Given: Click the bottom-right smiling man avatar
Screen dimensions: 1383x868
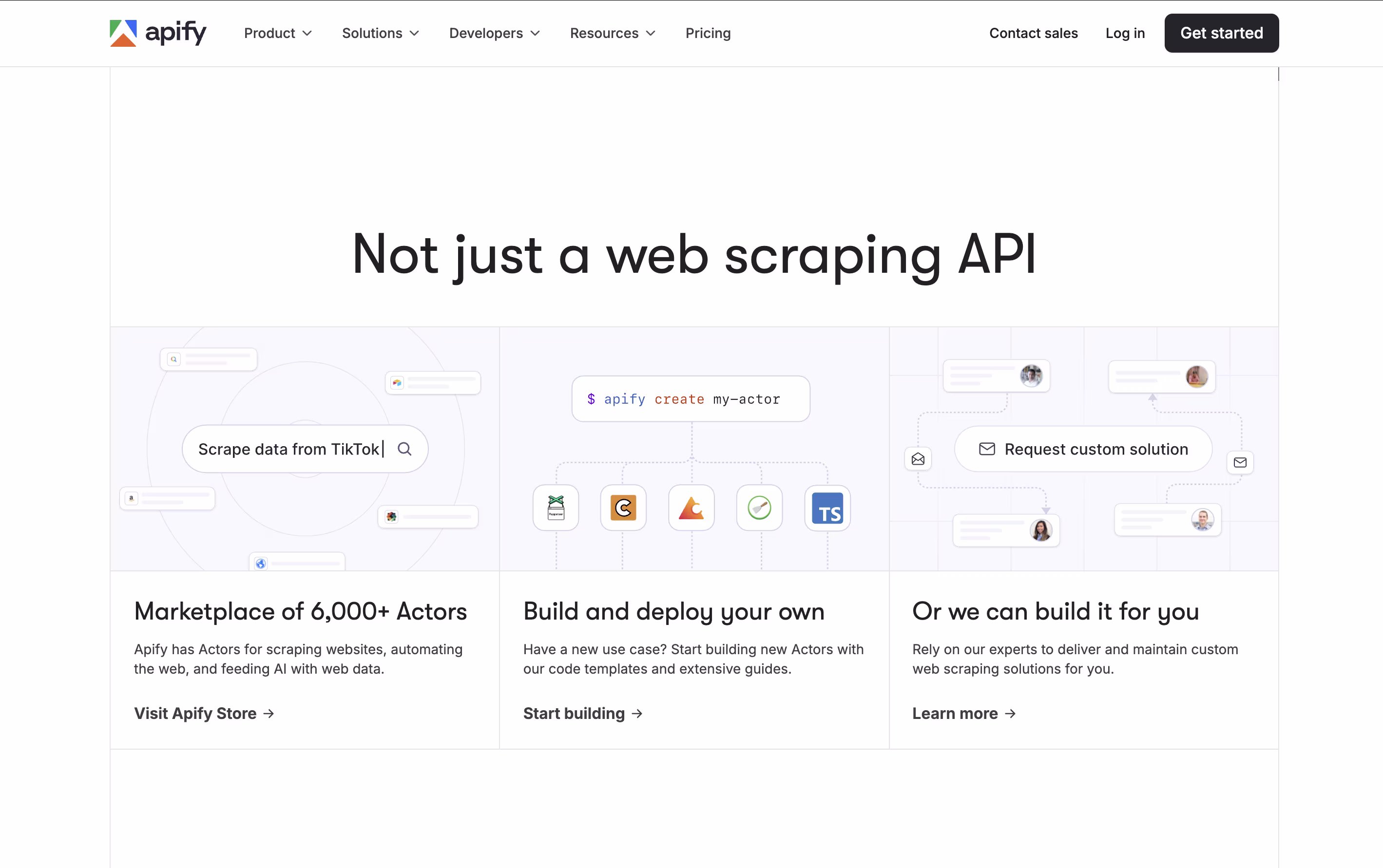Looking at the screenshot, I should pos(1202,520).
